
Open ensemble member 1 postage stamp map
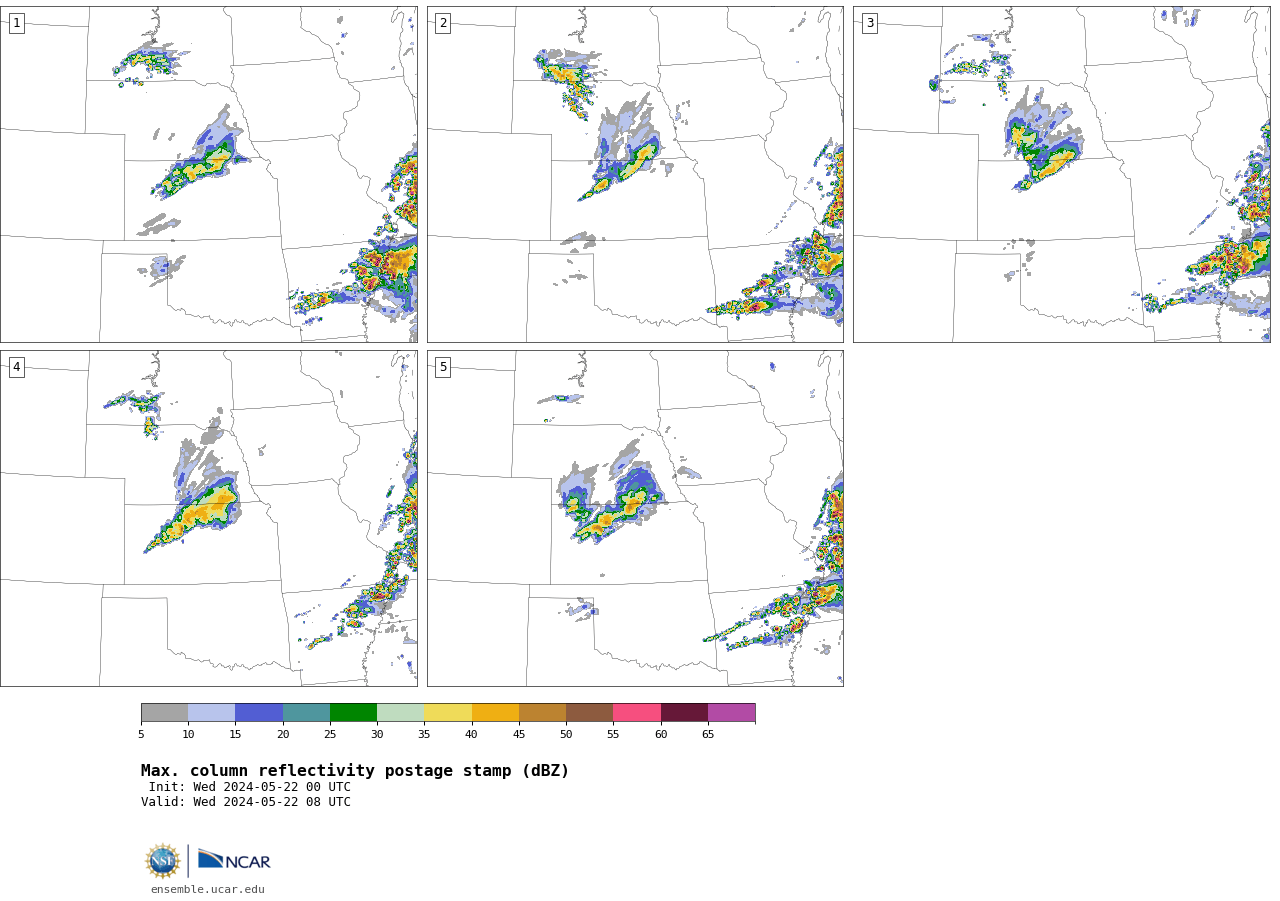click(x=208, y=174)
